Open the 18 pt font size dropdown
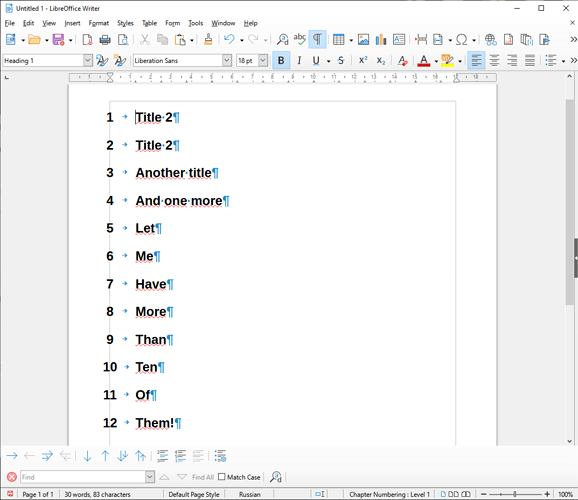578x500 pixels. [x=263, y=60]
